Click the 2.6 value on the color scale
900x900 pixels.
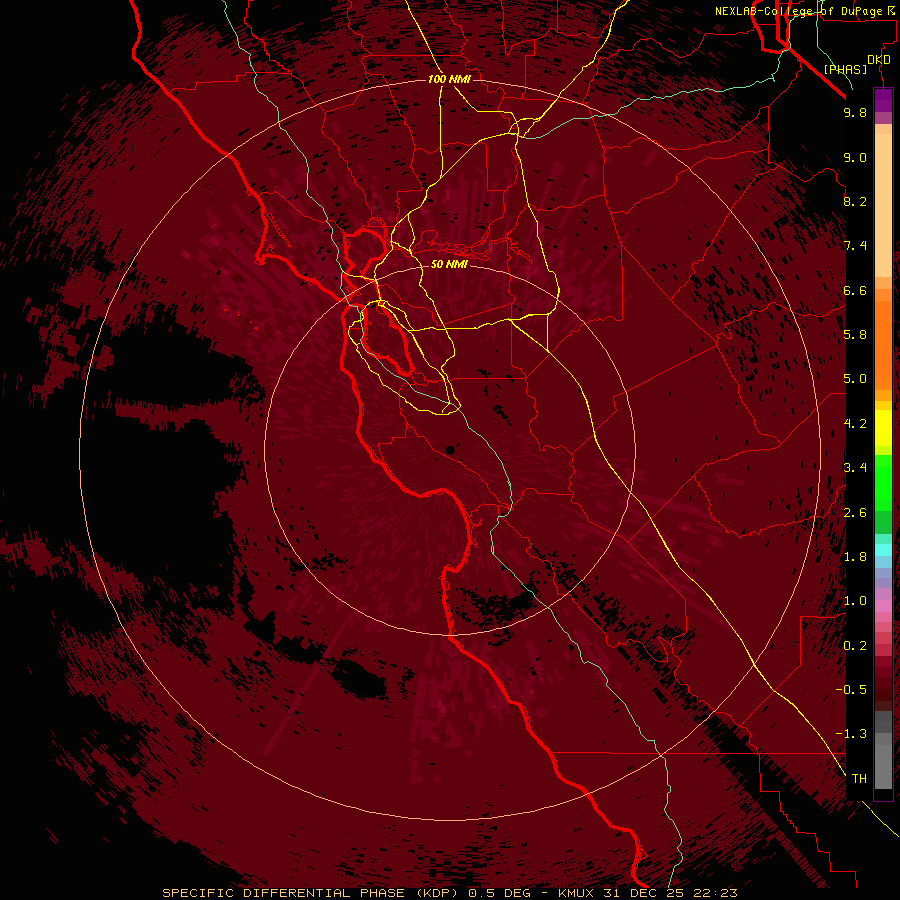(x=855, y=513)
